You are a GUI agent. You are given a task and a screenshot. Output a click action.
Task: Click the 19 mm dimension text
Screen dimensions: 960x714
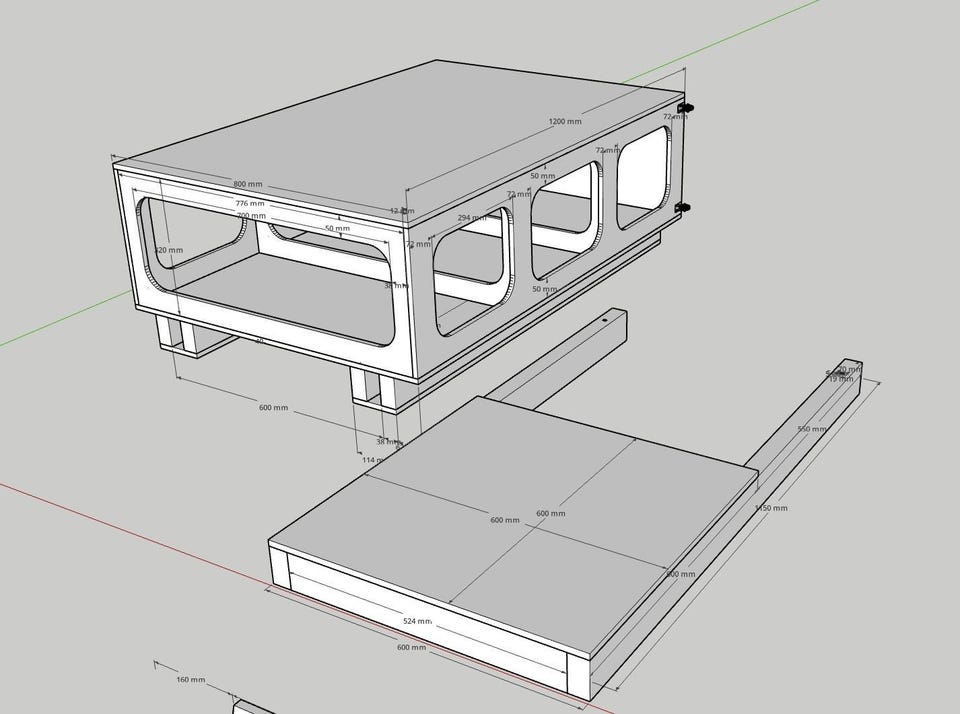pyautogui.click(x=841, y=379)
